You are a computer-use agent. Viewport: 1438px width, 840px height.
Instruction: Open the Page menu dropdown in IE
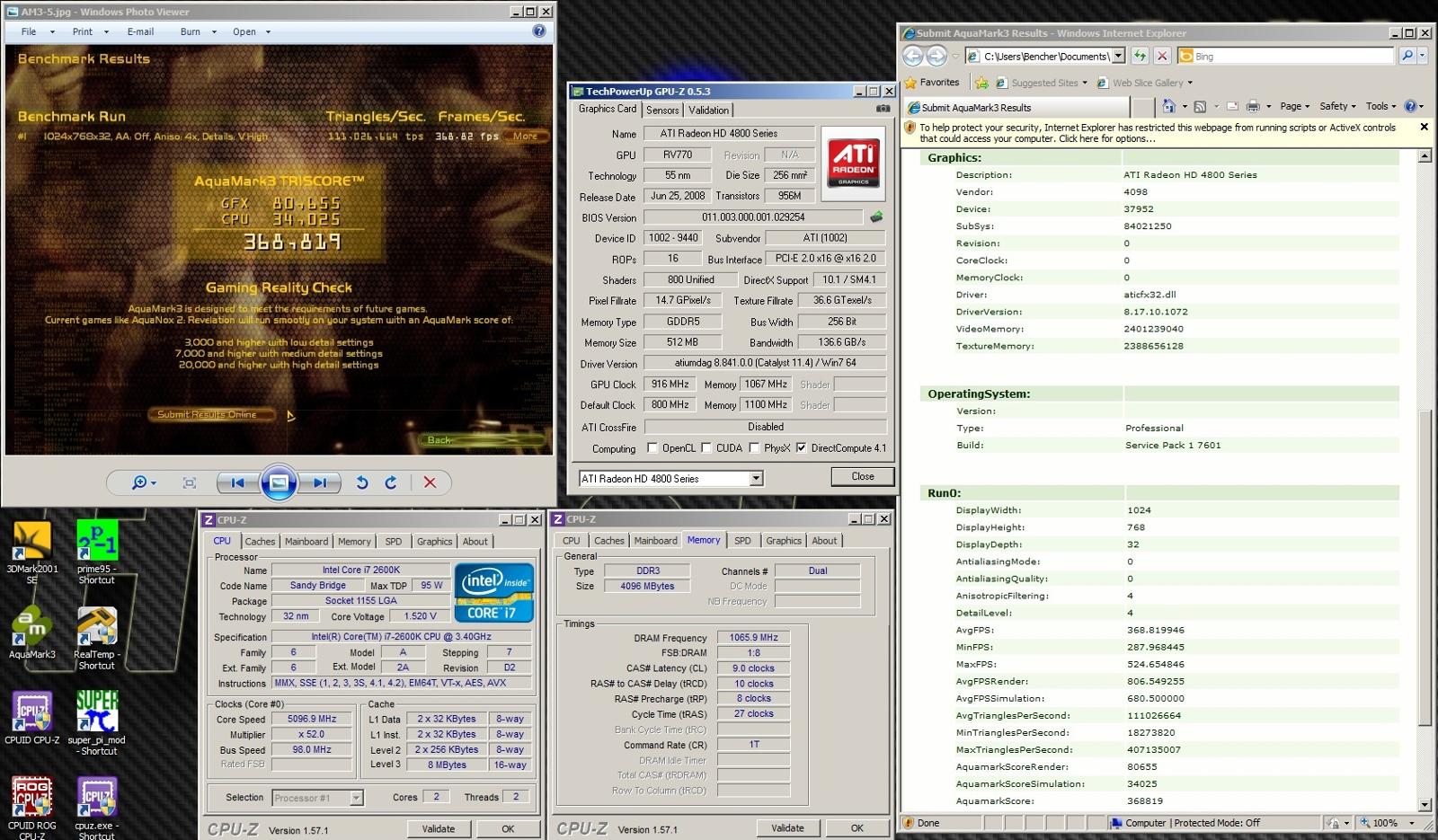1294,106
